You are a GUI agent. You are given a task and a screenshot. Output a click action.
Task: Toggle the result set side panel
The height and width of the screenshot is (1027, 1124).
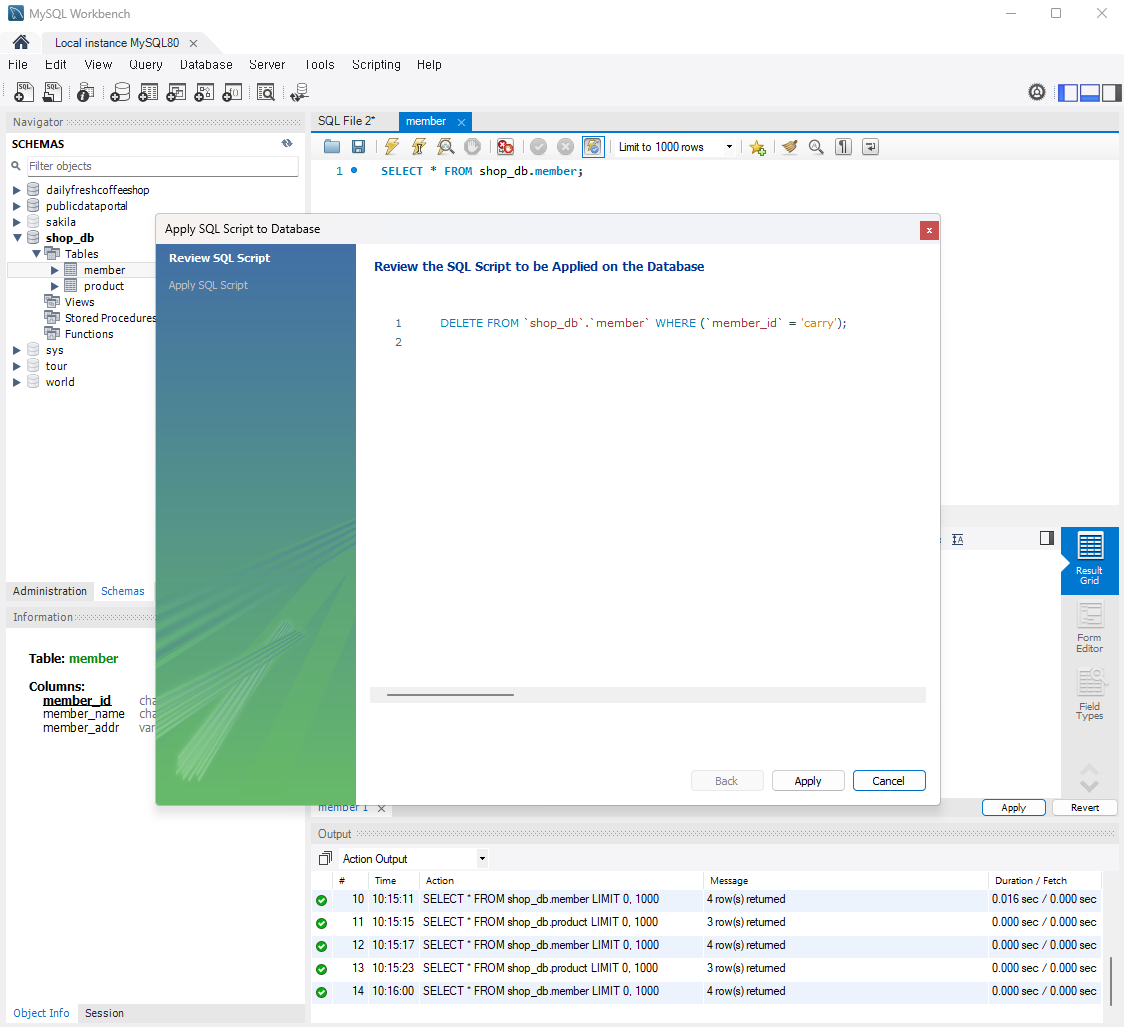pos(1047,538)
